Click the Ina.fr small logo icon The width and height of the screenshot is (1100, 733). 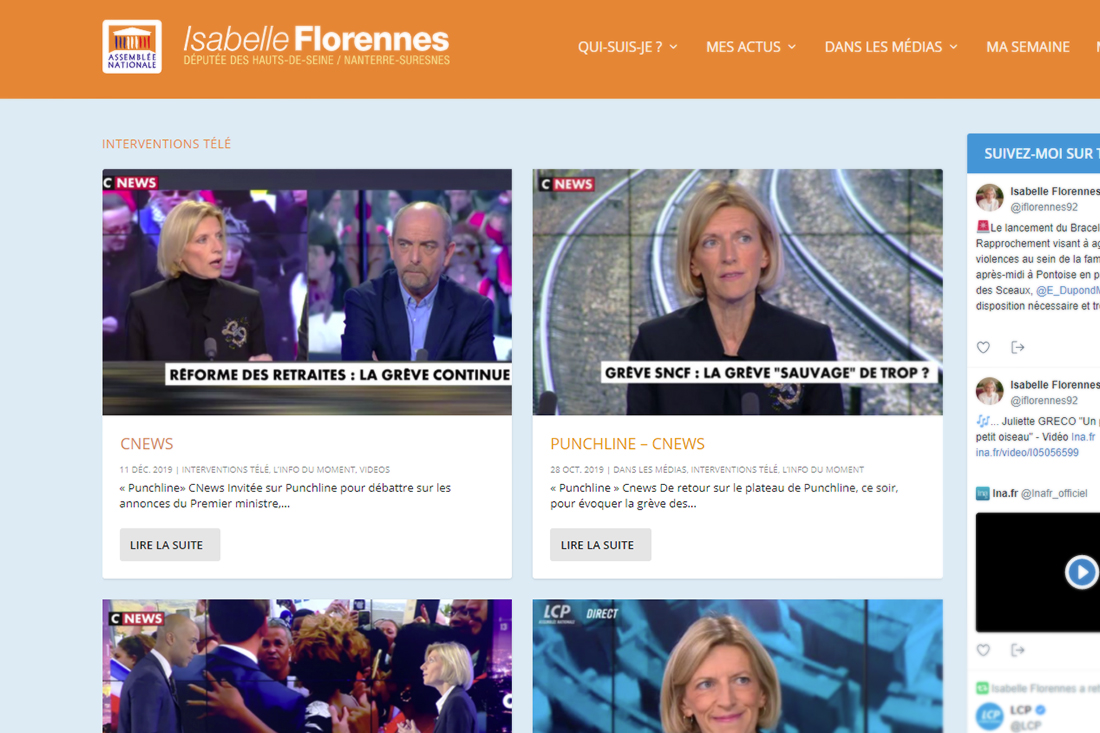pyautogui.click(x=982, y=493)
